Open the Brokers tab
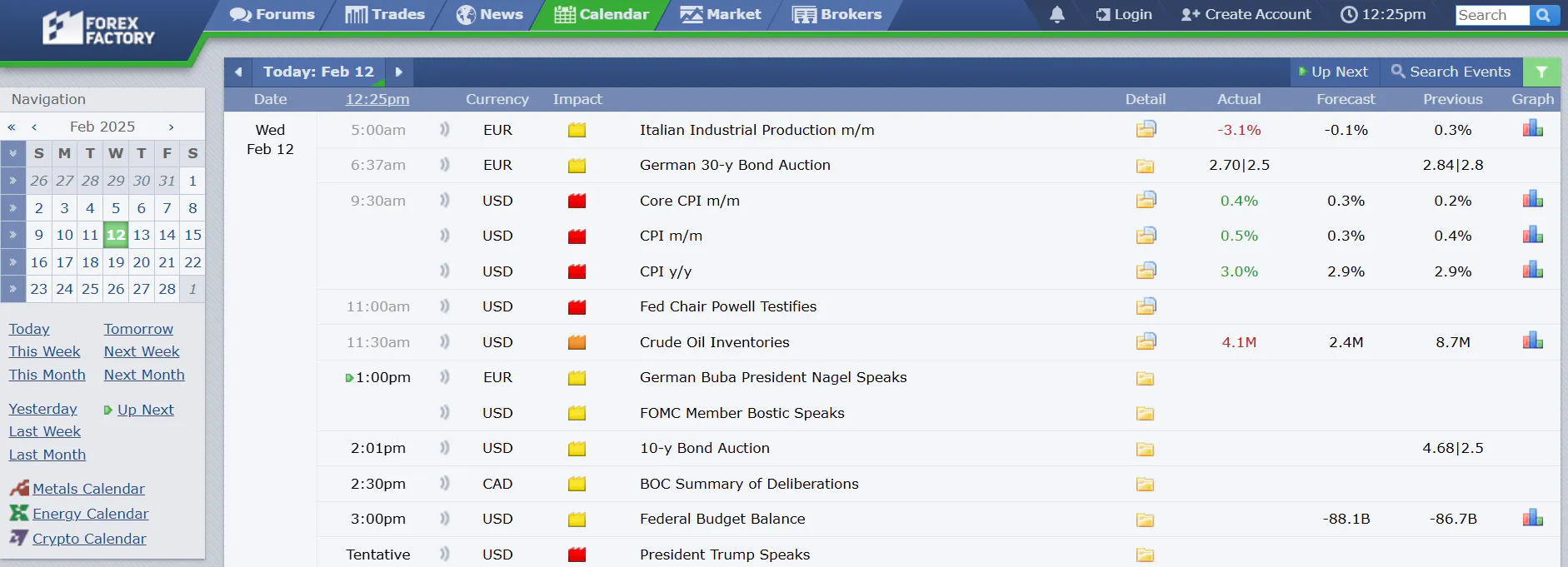 coord(836,14)
